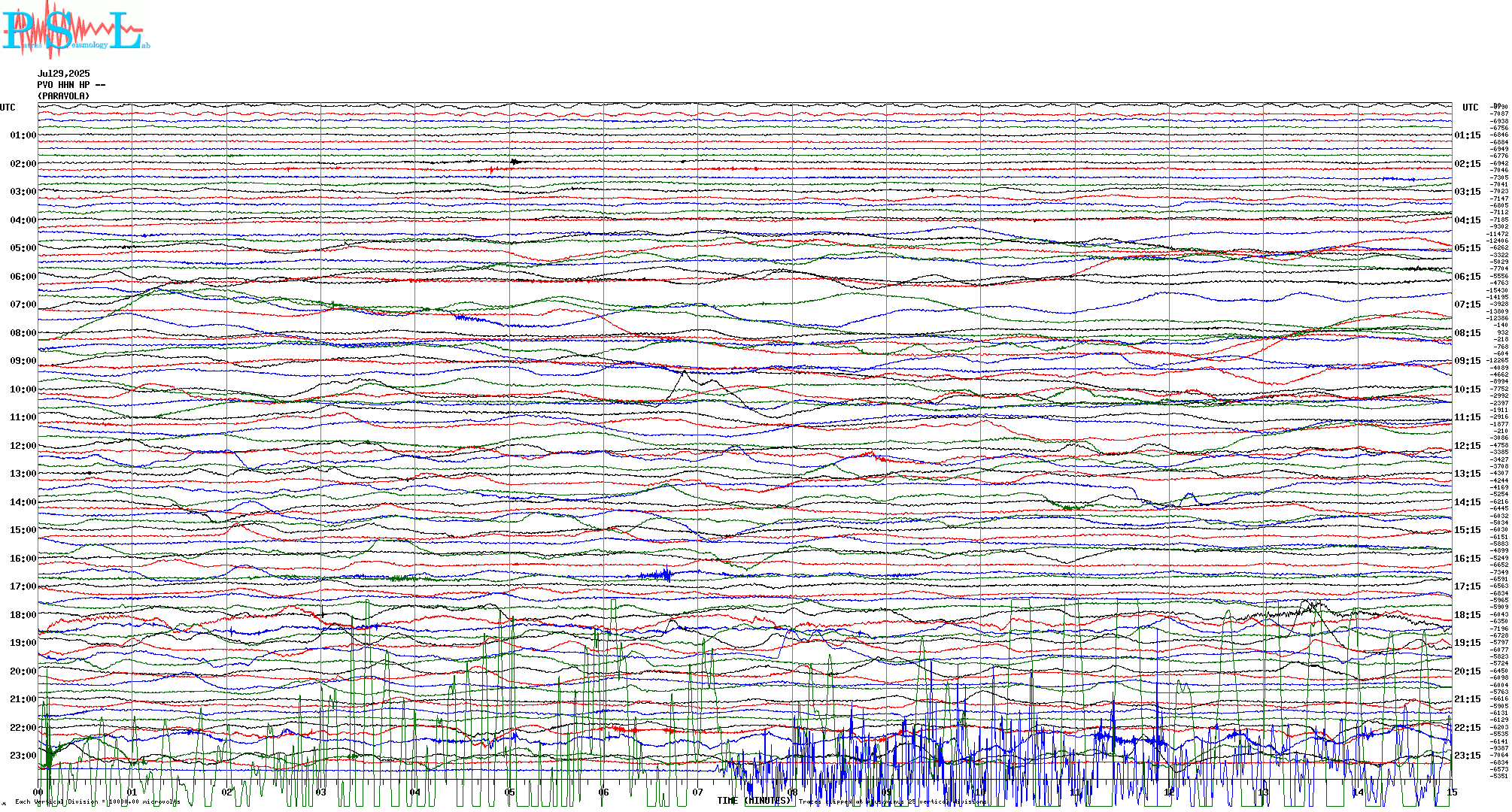The image size is (1512, 812).
Task: Click the 06:15 label on right axis
Action: click(x=1468, y=277)
